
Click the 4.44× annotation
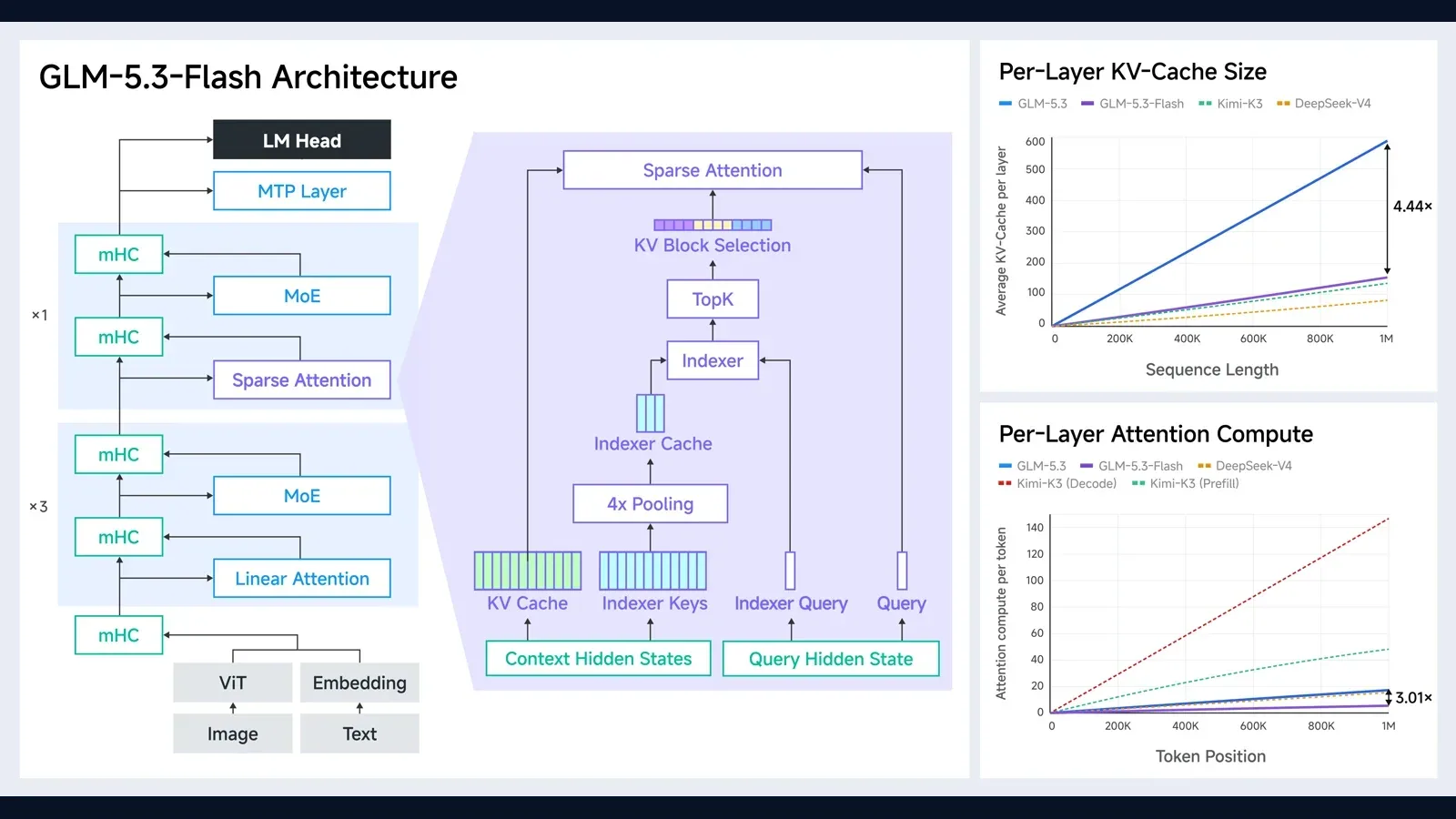click(1412, 207)
